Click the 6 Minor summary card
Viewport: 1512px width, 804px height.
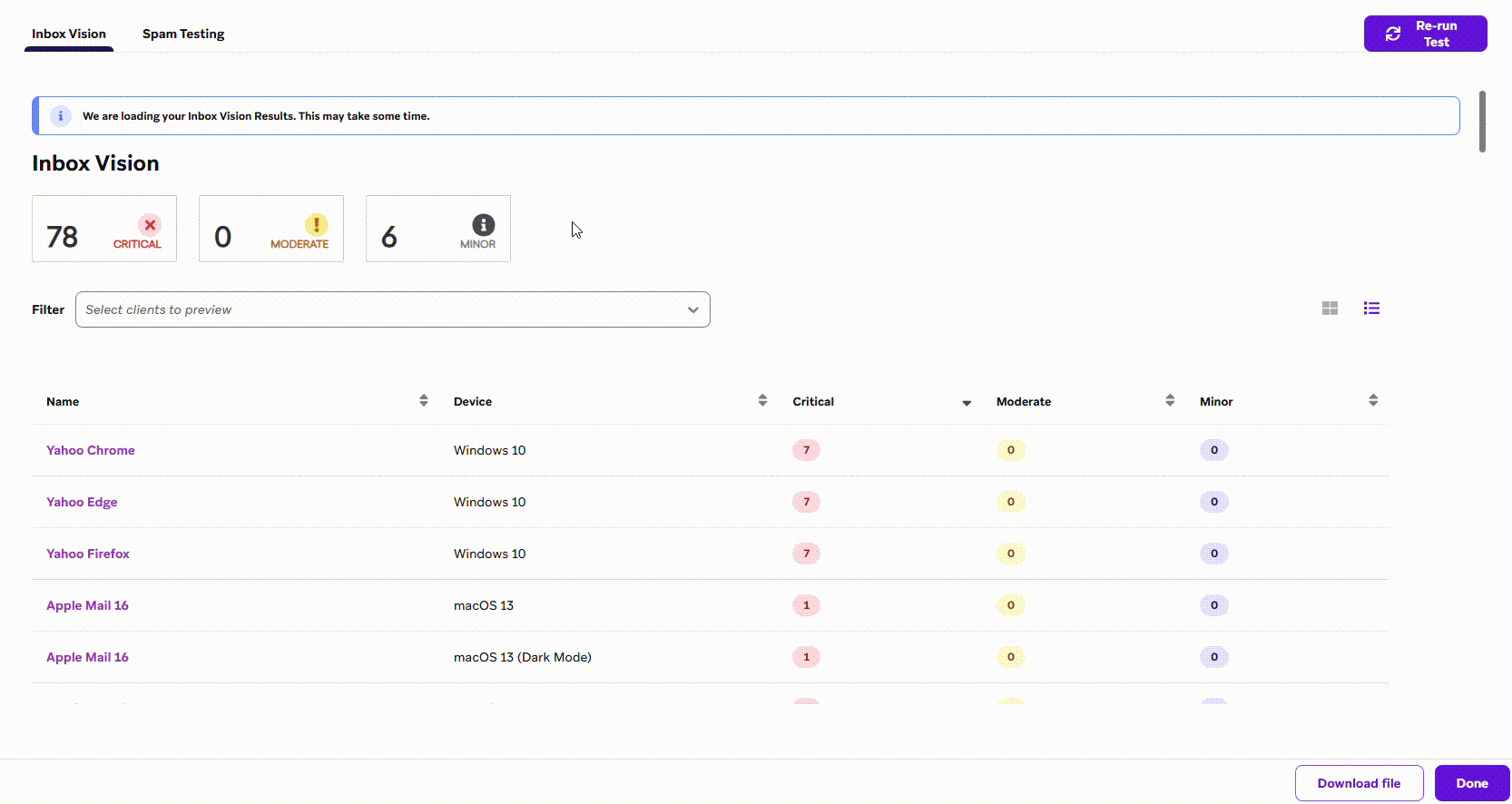pyautogui.click(x=438, y=229)
